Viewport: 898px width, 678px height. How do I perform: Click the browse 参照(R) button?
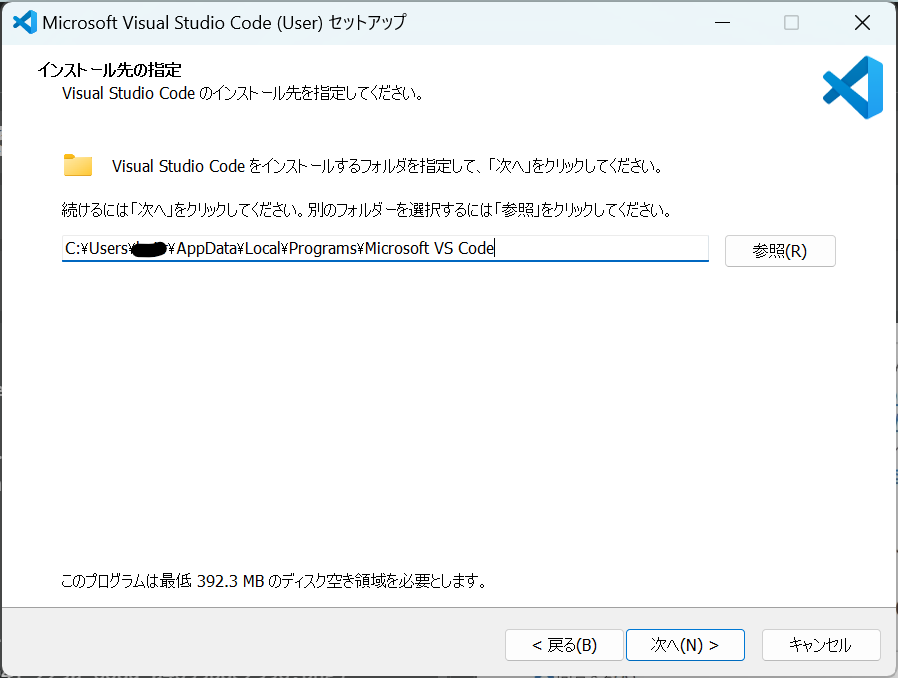780,250
